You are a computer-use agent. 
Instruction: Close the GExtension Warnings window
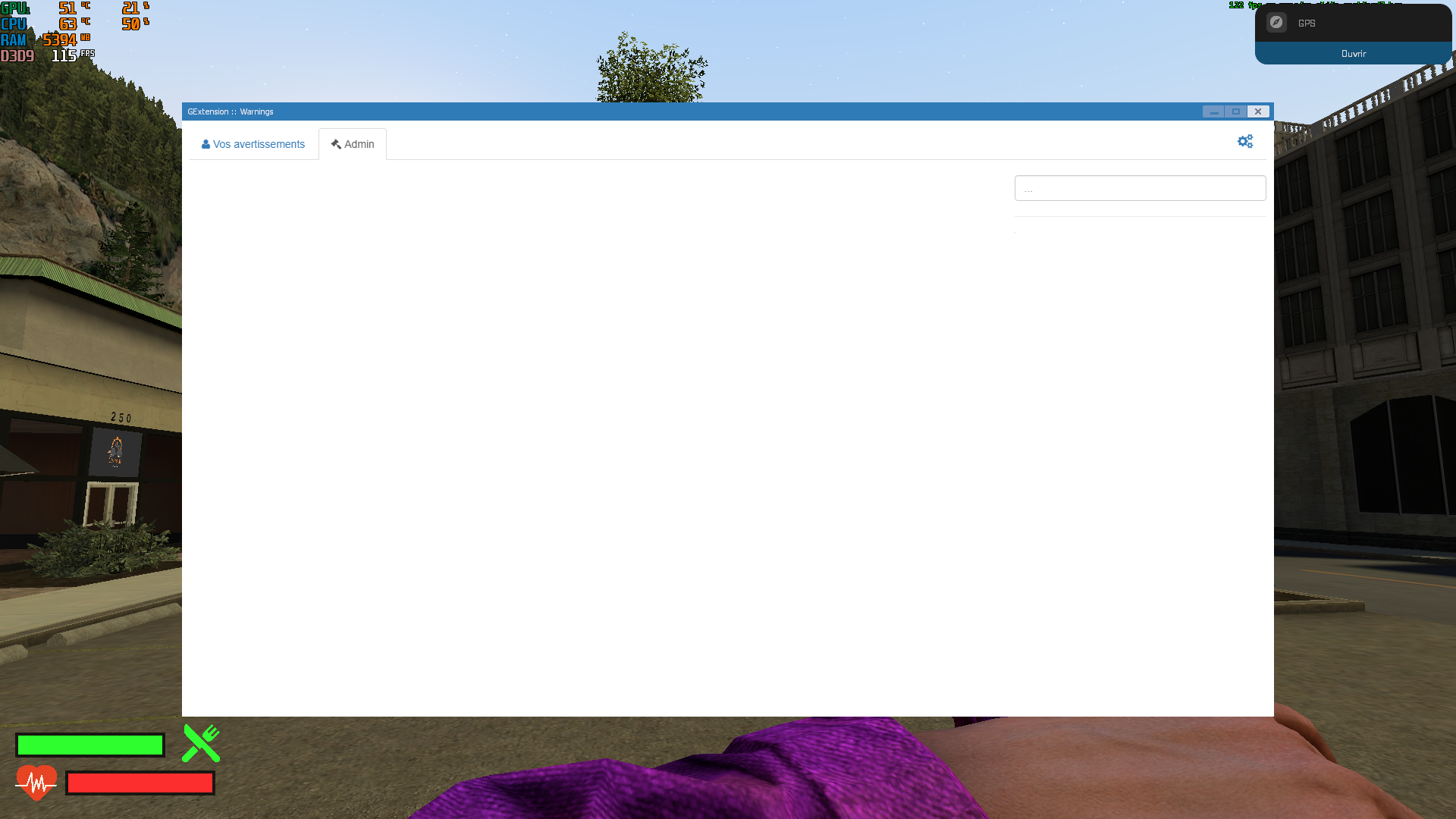point(1258,111)
